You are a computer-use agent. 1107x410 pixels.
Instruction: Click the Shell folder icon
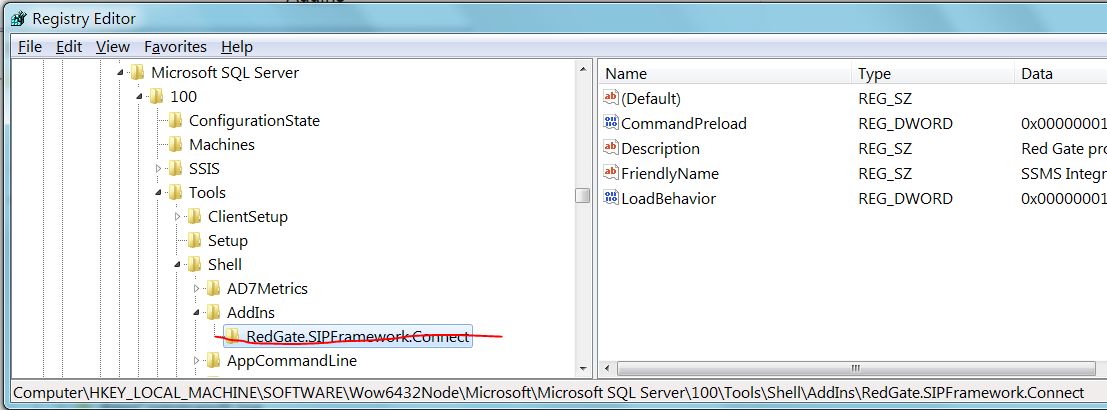point(194,264)
